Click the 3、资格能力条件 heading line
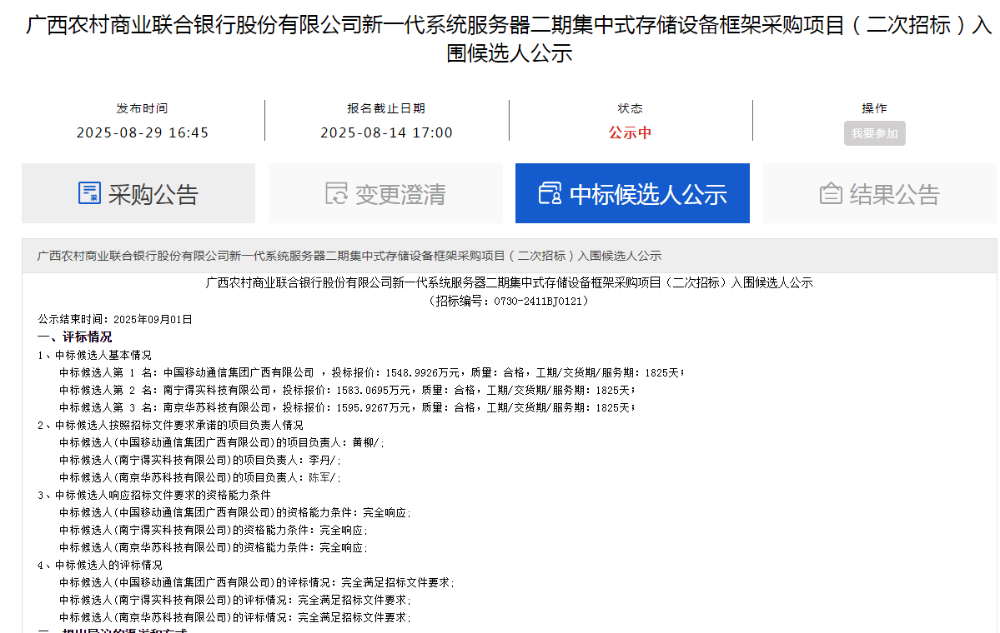 (x=154, y=495)
